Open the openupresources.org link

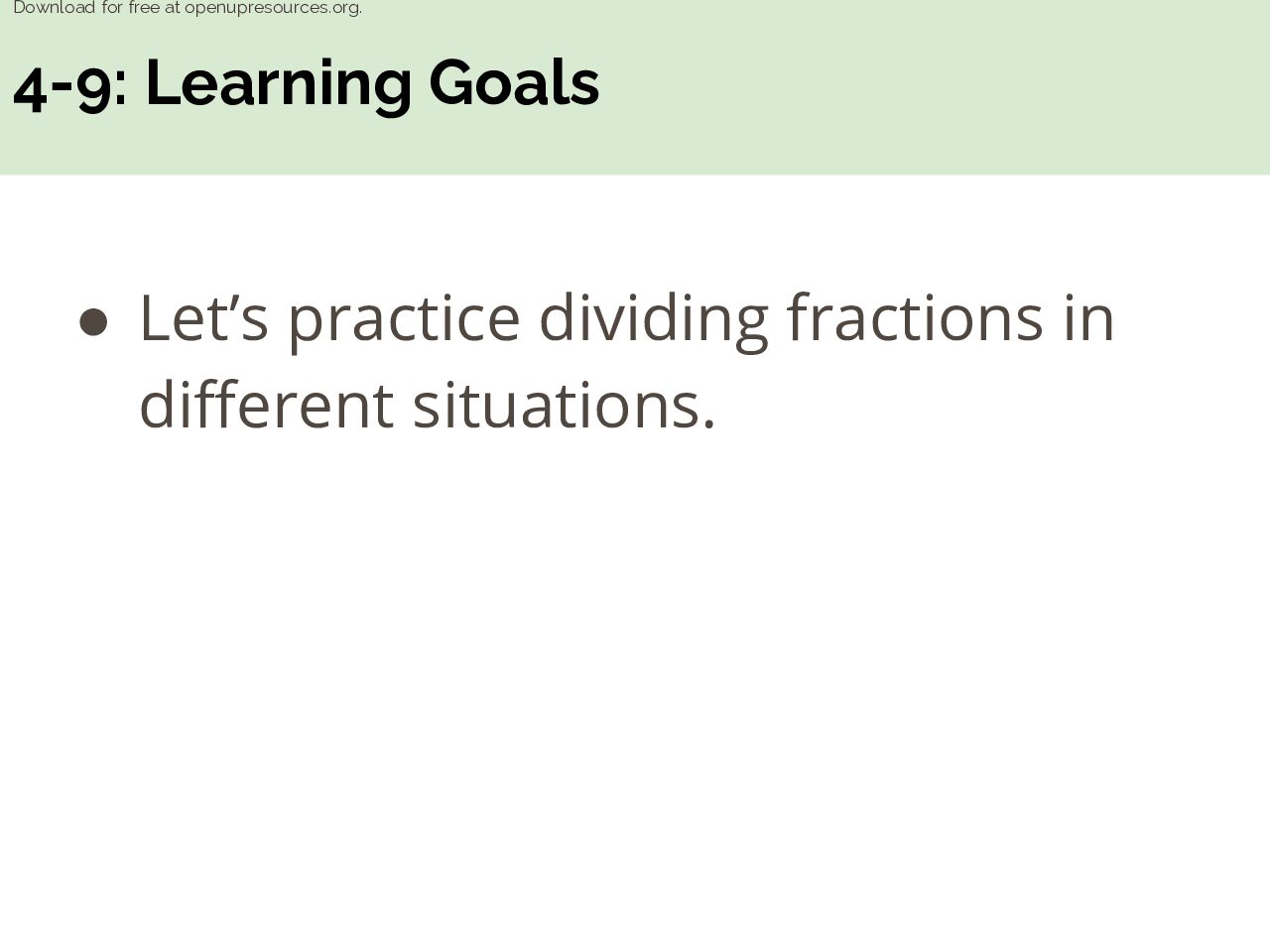[273, 8]
